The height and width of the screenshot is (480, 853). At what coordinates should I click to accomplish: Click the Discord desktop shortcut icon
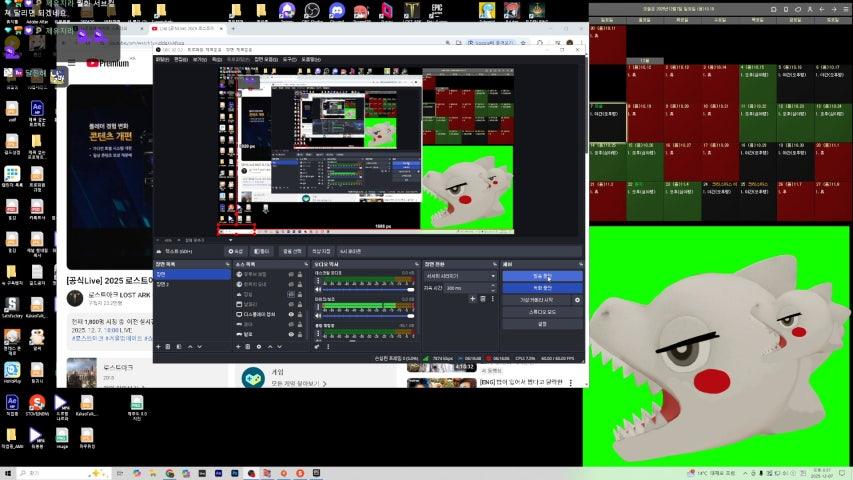click(336, 11)
